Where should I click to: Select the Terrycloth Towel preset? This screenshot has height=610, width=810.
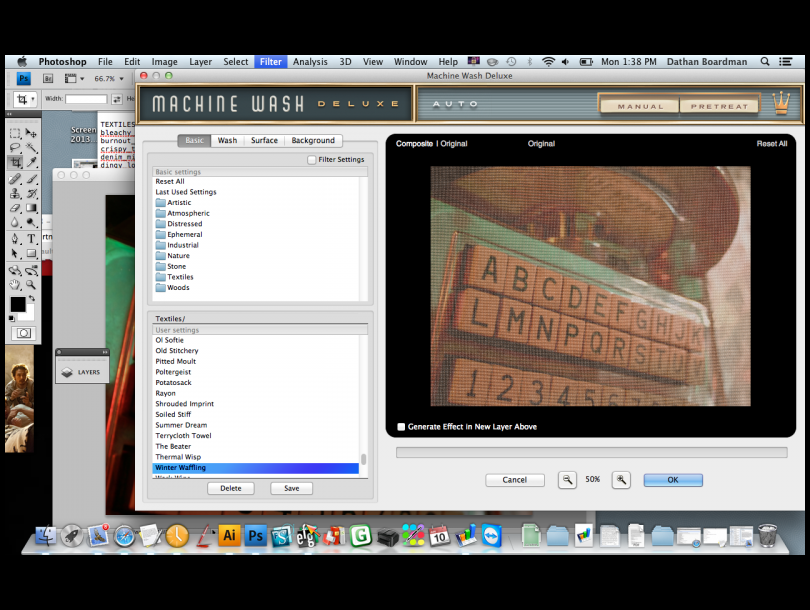(x=256, y=435)
